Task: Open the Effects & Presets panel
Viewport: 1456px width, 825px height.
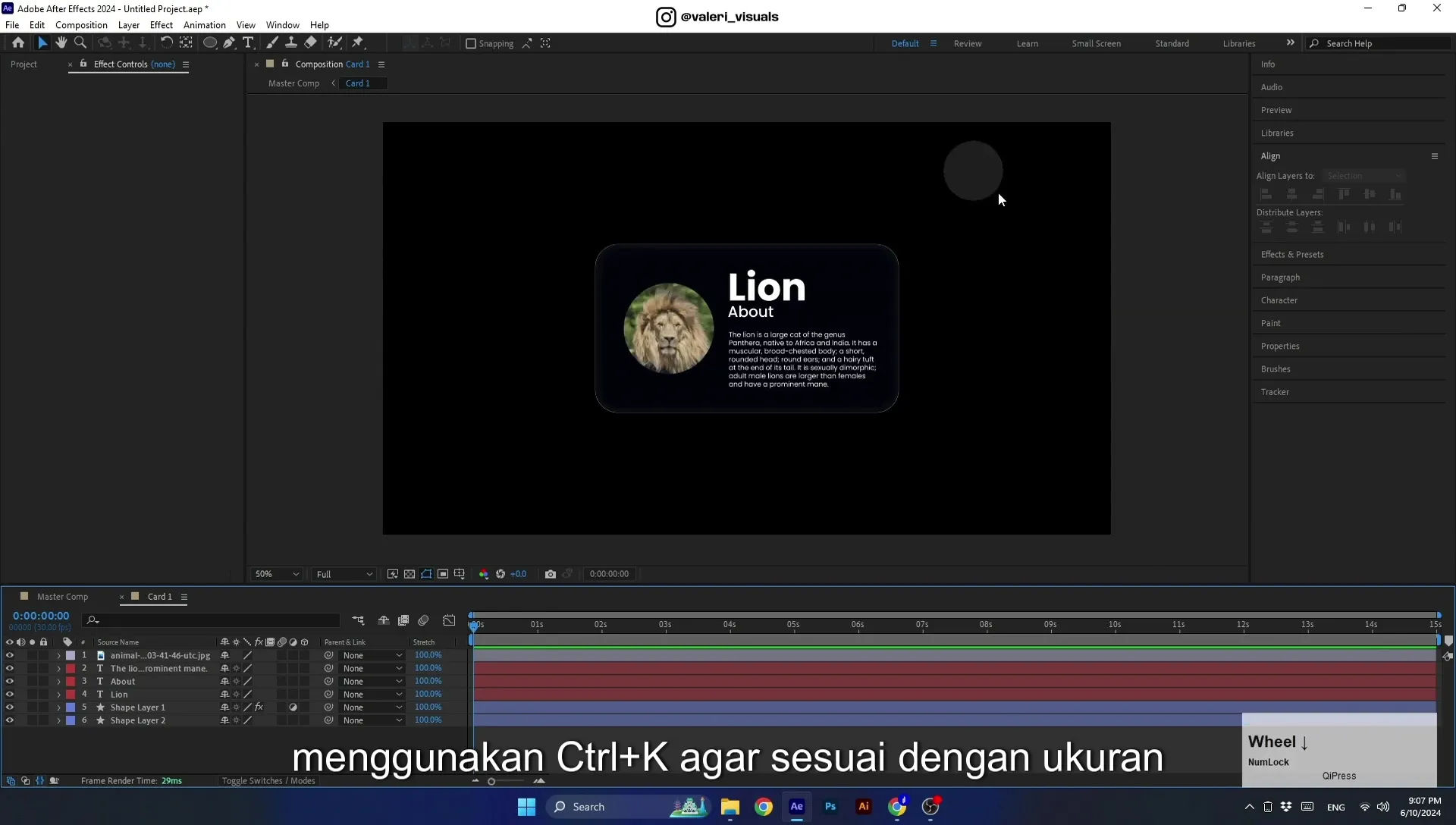Action: (x=1292, y=255)
